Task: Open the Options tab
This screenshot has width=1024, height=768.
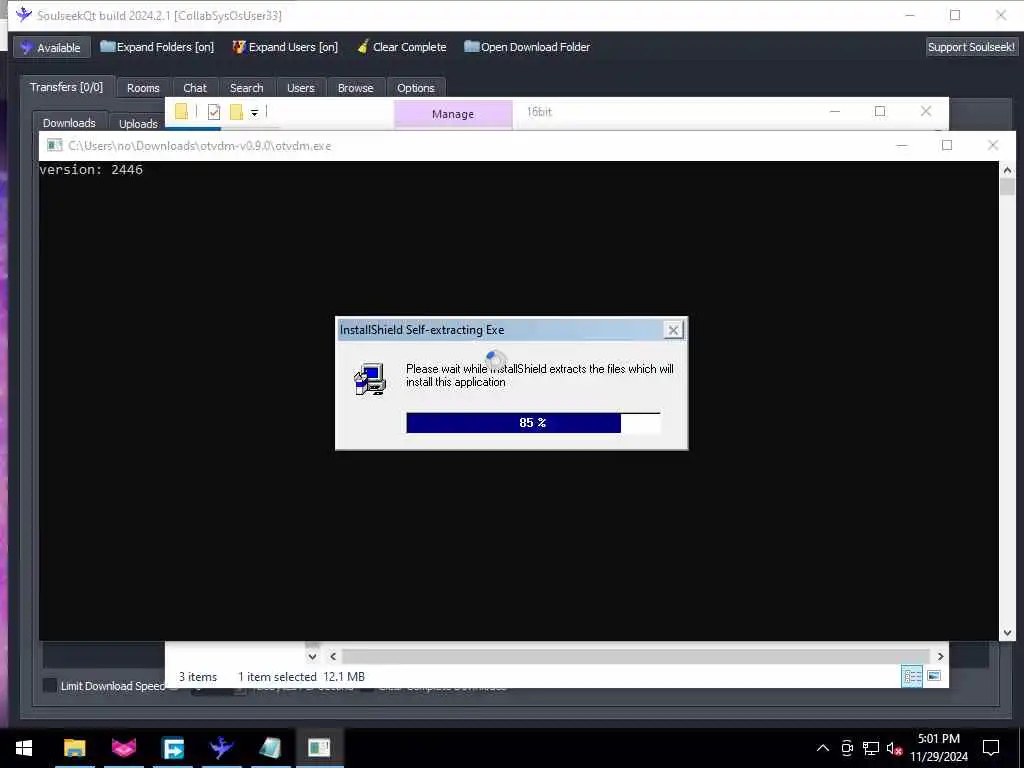Action: click(x=415, y=88)
